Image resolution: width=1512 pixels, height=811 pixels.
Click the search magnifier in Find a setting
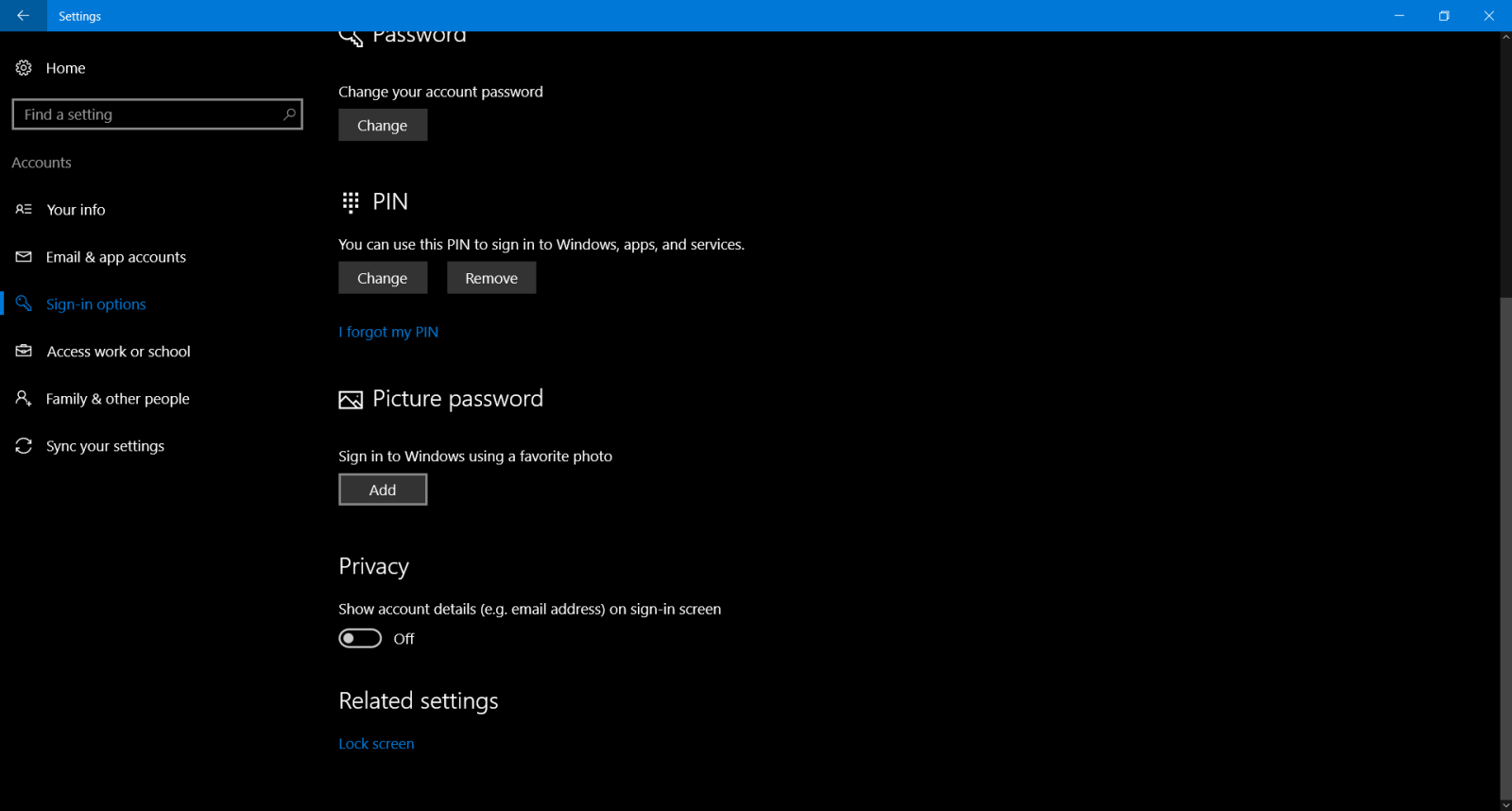pyautogui.click(x=289, y=113)
